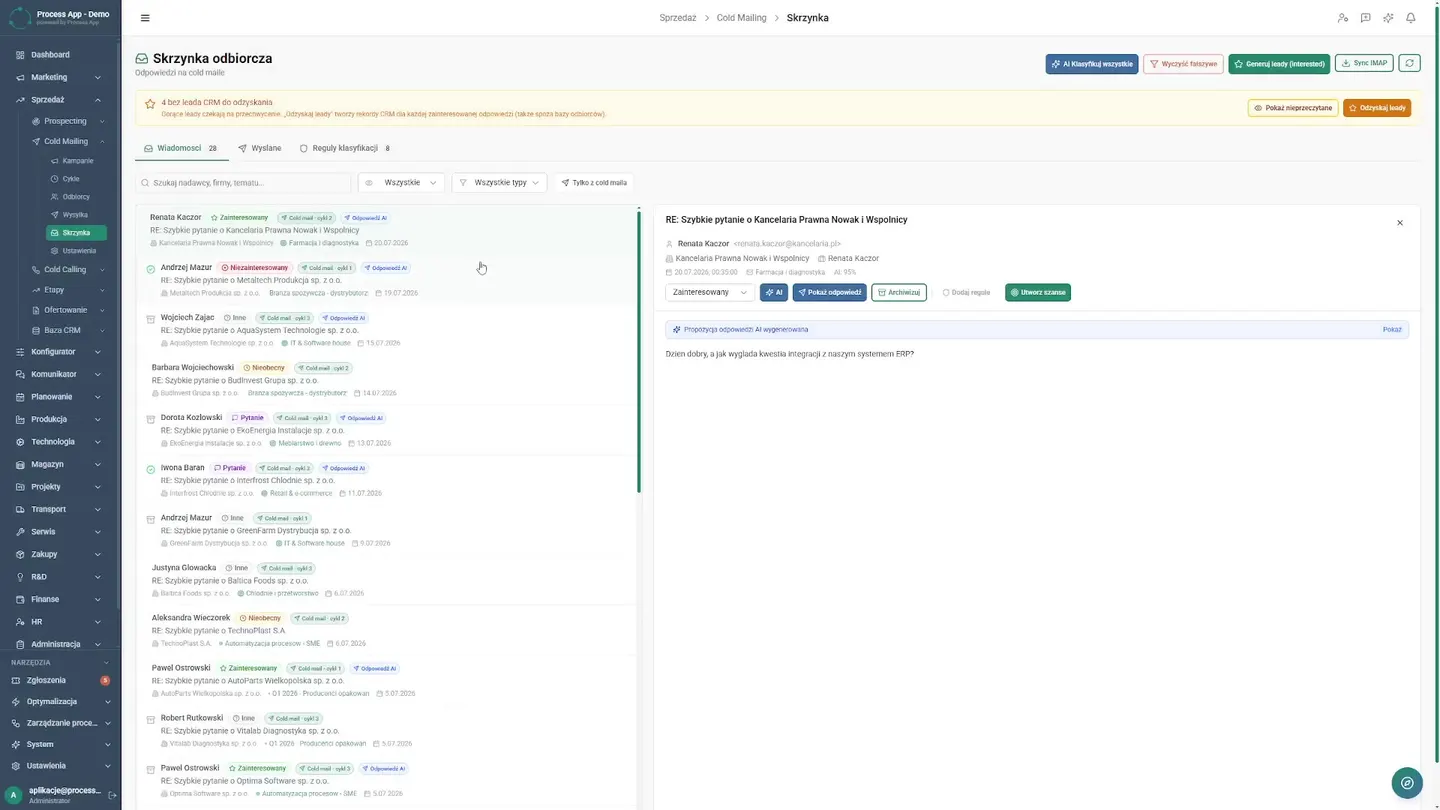Click the refresh icon button beside Sync IMAP
The image size is (1440, 810).
click(x=1409, y=63)
